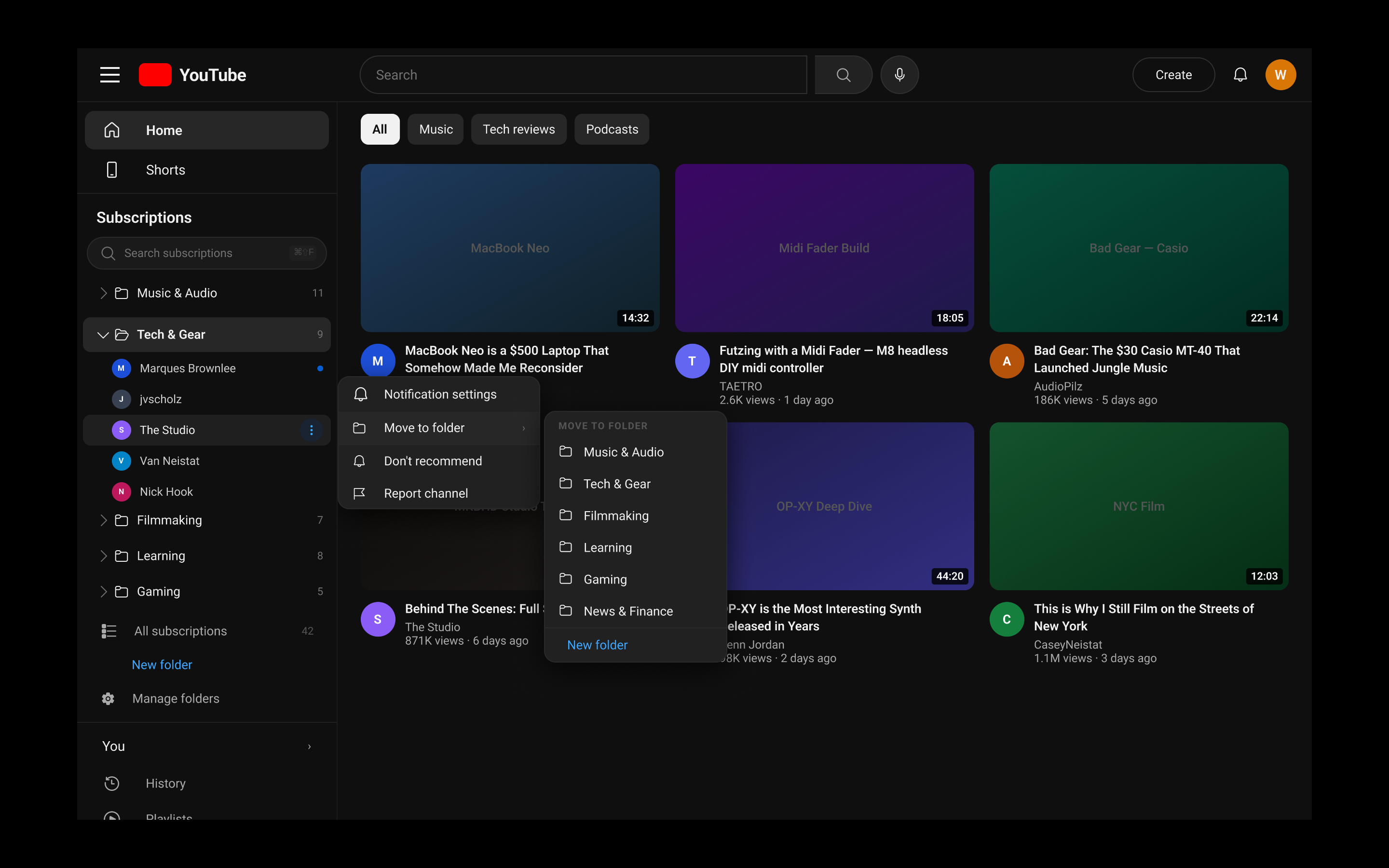This screenshot has height=868, width=1389.
Task: Open the MacBook Neo video thumbnail
Action: coord(510,248)
